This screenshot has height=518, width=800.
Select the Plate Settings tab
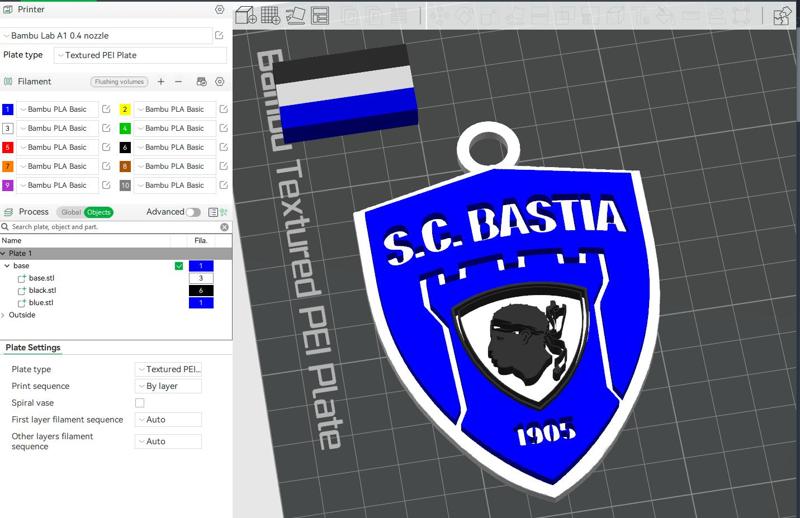(x=33, y=348)
